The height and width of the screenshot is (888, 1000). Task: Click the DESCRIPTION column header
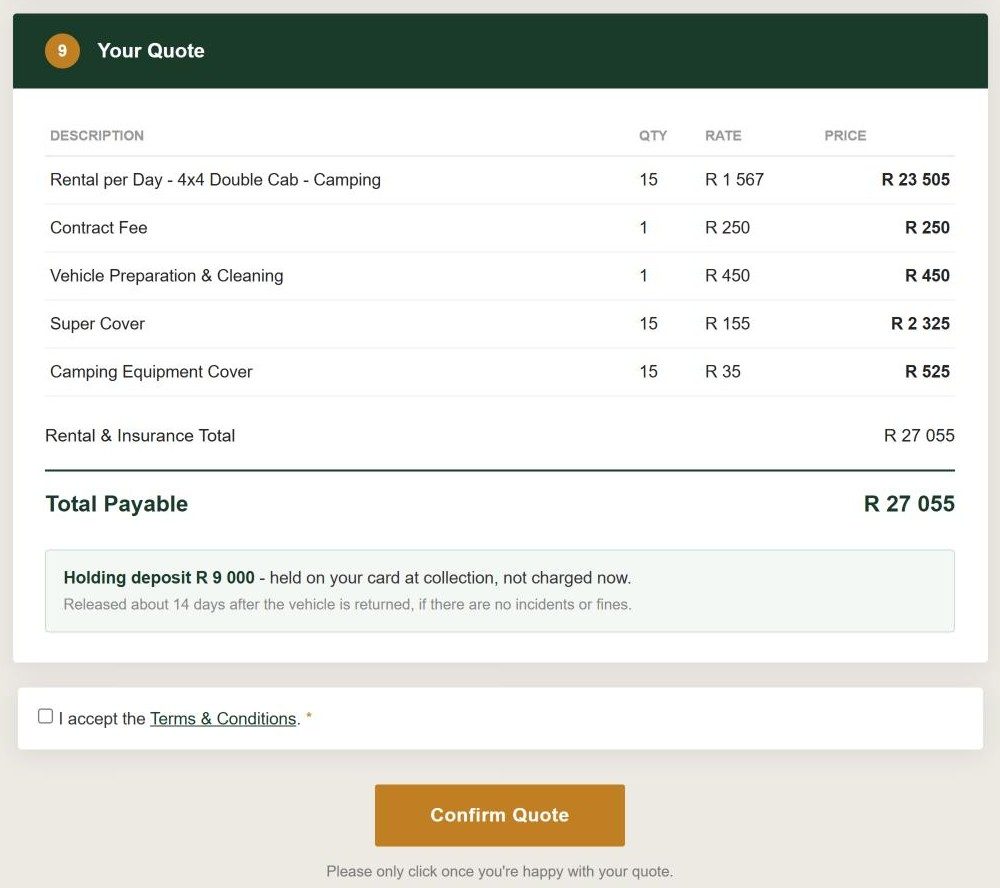(x=97, y=136)
